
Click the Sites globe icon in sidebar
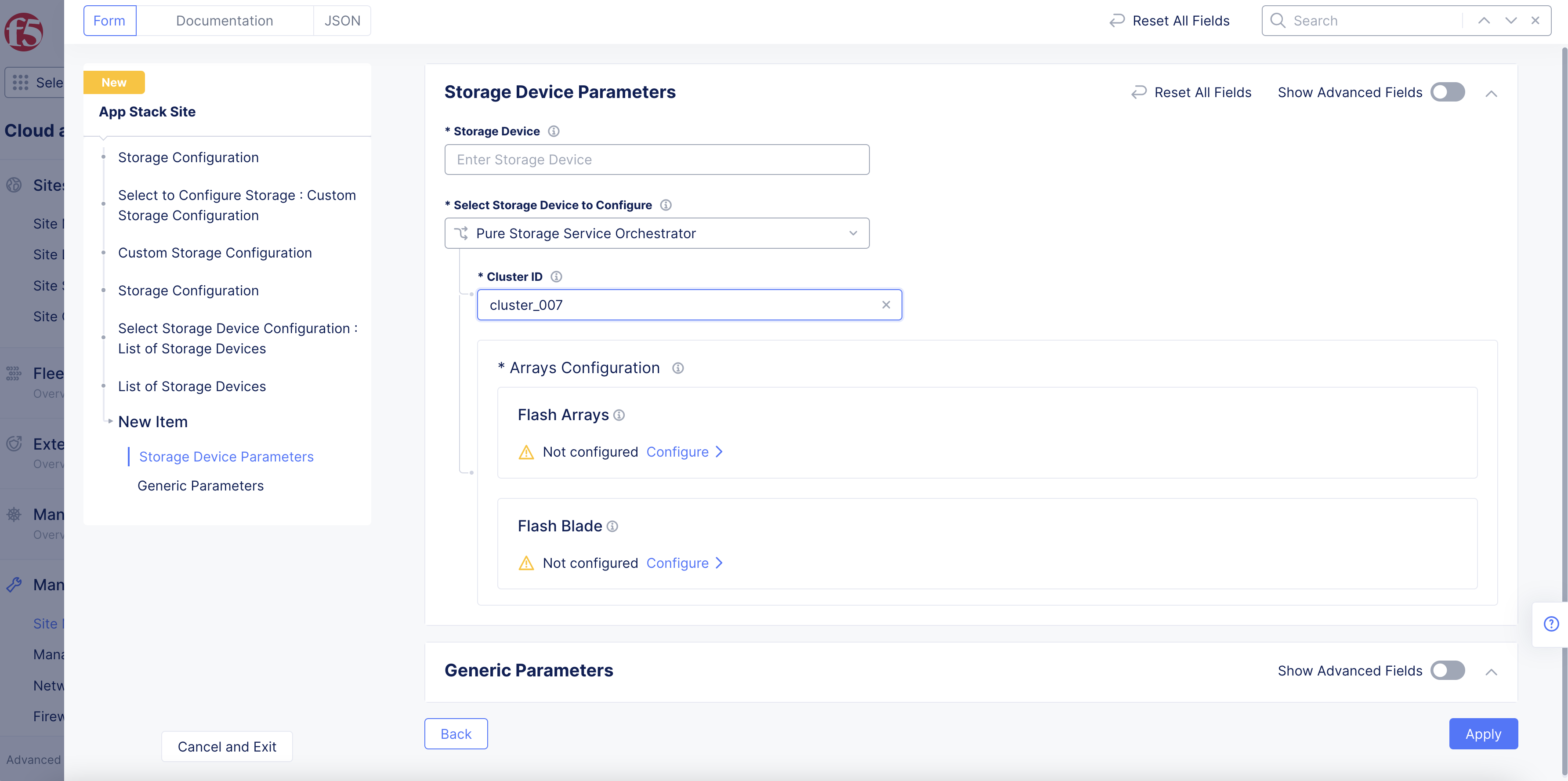coord(14,185)
